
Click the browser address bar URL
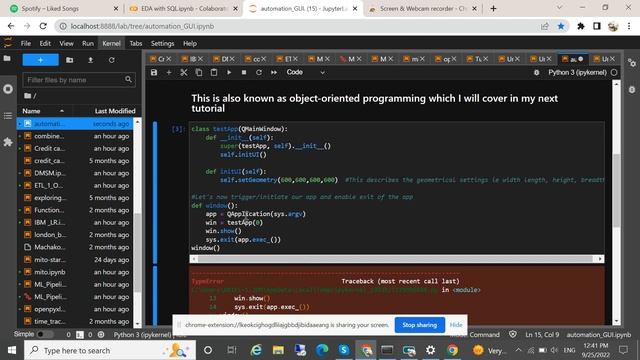[x=142, y=26]
